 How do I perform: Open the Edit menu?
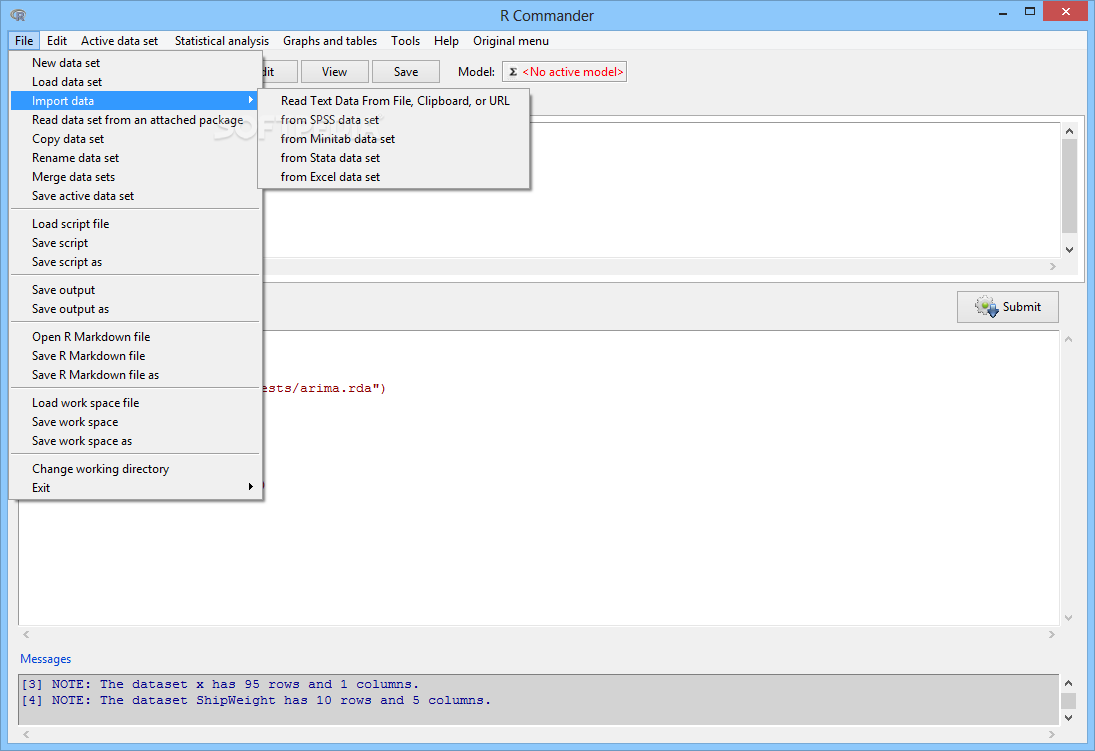coord(57,41)
